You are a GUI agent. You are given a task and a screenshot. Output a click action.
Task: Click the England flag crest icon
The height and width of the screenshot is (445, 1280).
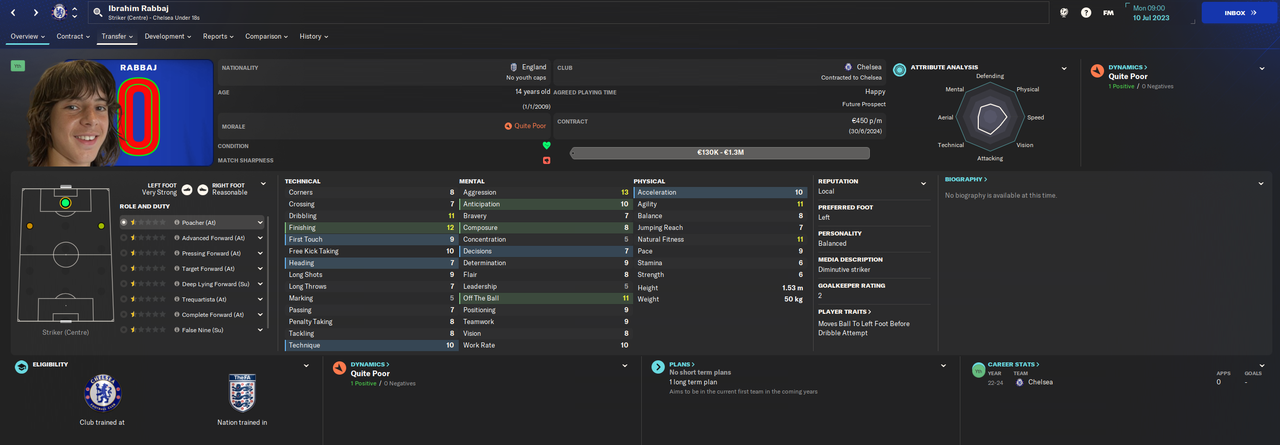pyautogui.click(x=514, y=67)
